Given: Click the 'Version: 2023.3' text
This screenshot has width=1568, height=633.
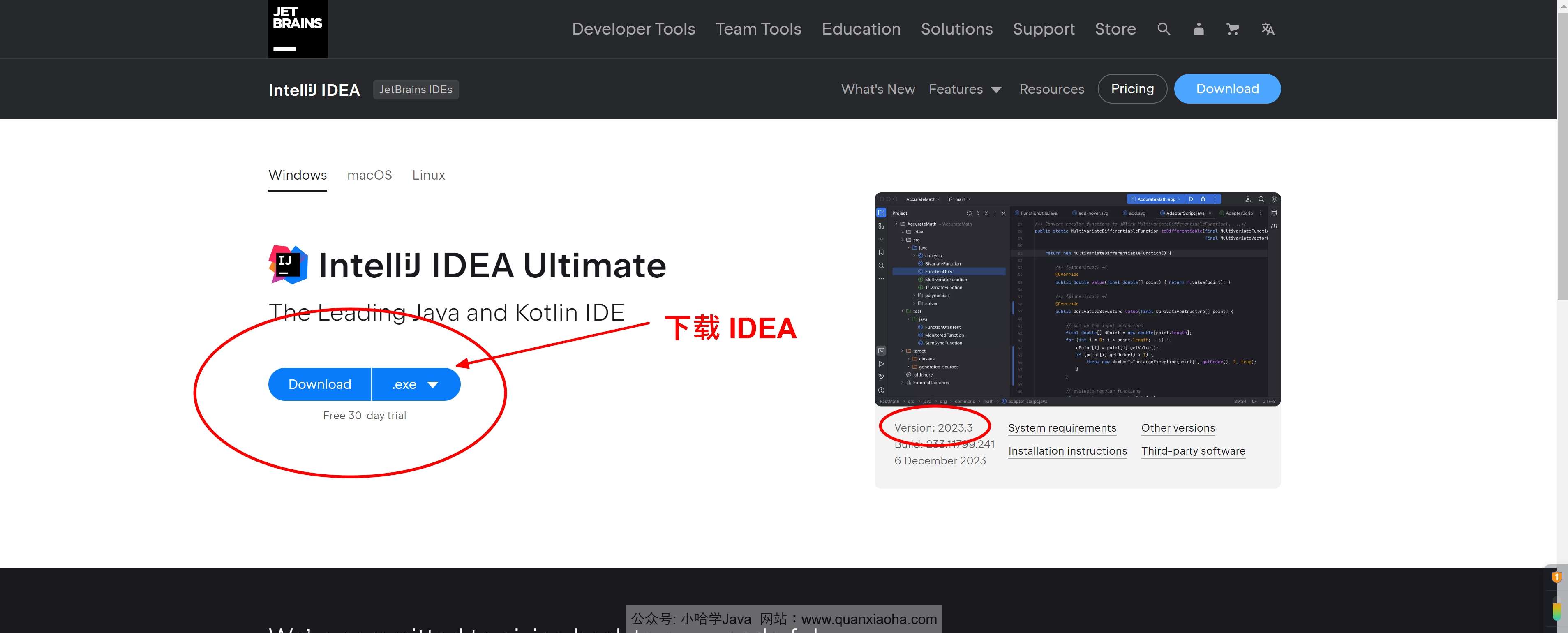Looking at the screenshot, I should click(x=933, y=428).
